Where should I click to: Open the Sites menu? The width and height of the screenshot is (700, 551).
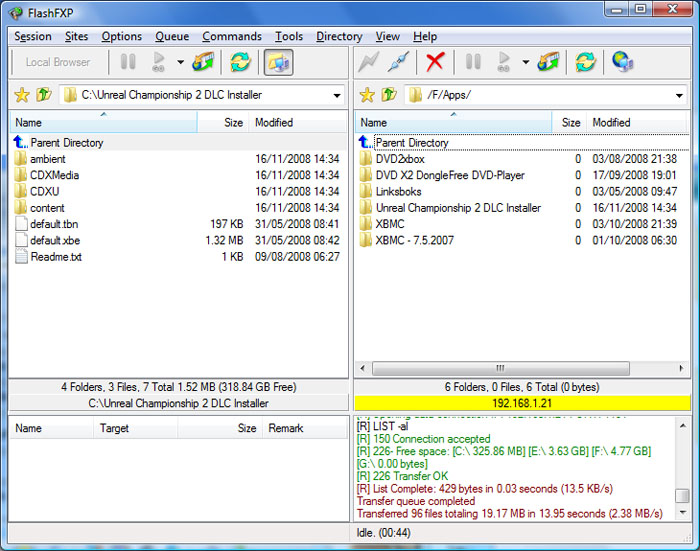[76, 36]
